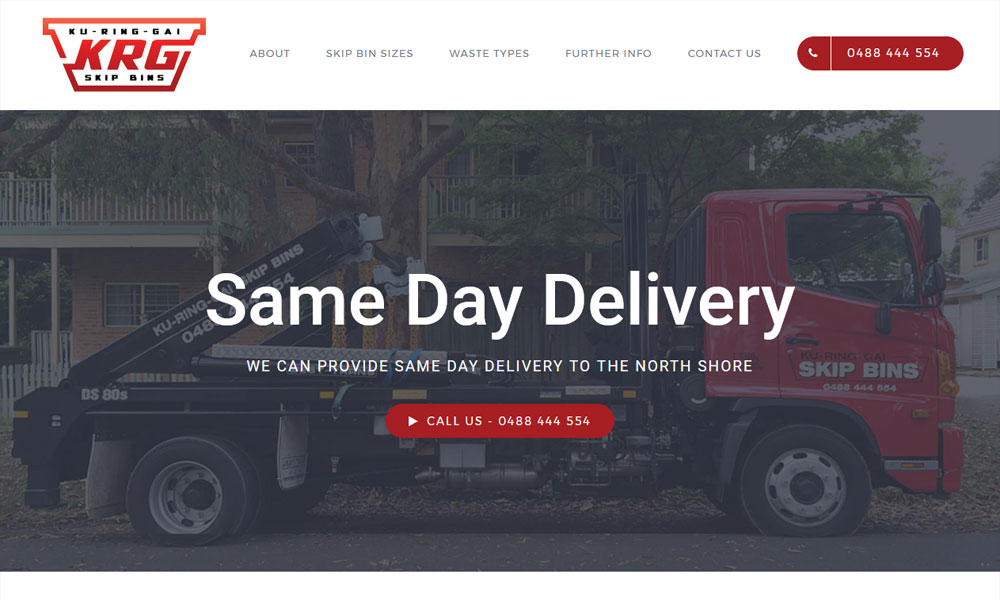Open the About menu item
The height and width of the screenshot is (600, 1000).
(x=269, y=54)
